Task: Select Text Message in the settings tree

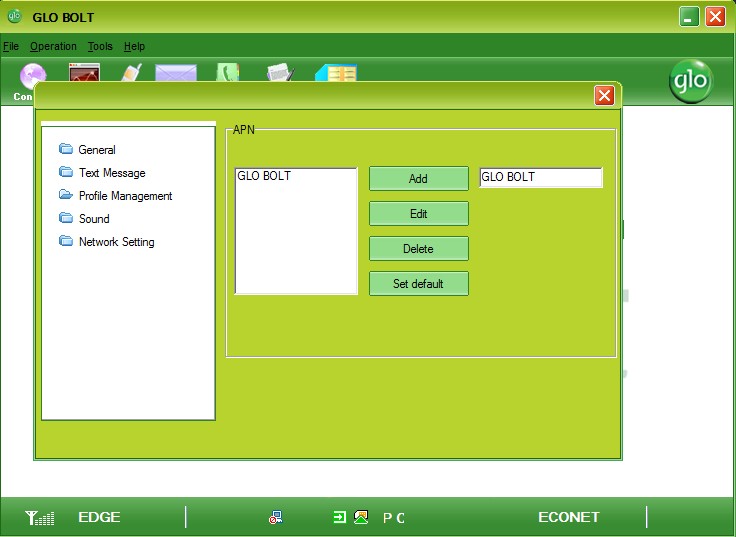Action: pos(111,173)
